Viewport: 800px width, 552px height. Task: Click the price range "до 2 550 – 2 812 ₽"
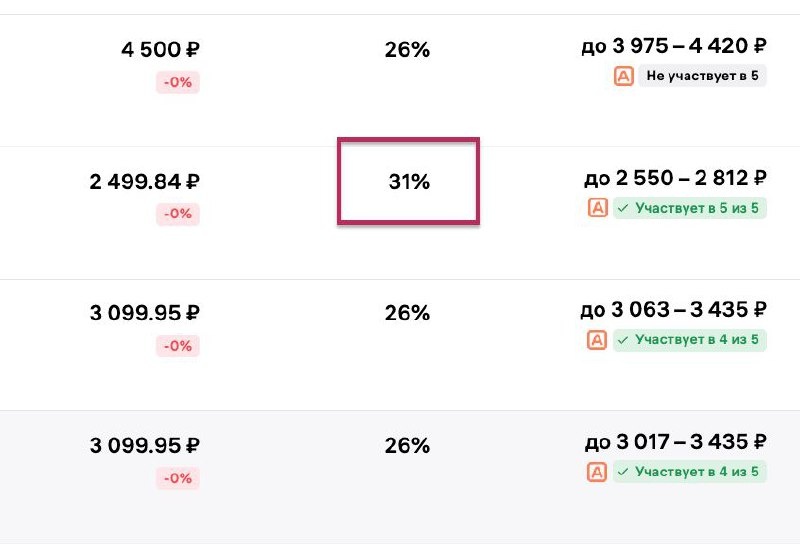point(675,178)
